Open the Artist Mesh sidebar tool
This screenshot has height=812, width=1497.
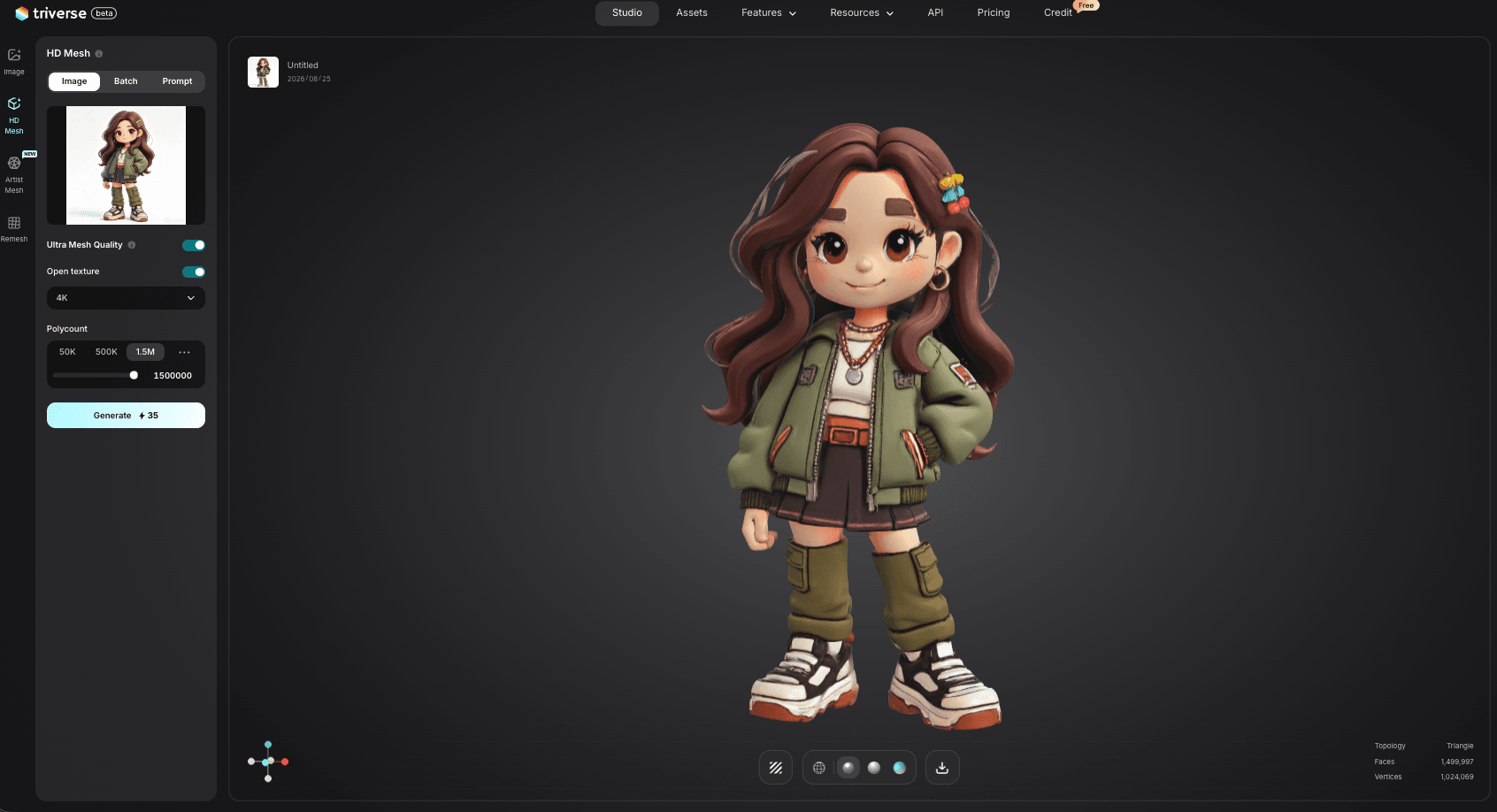coord(14,174)
